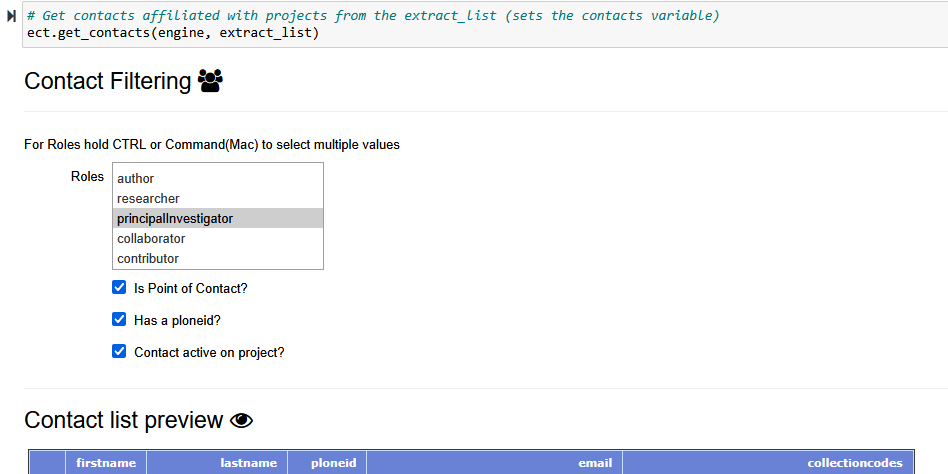Click the Contact Filtering heading text
This screenshot has height=474, width=948.
tap(107, 81)
